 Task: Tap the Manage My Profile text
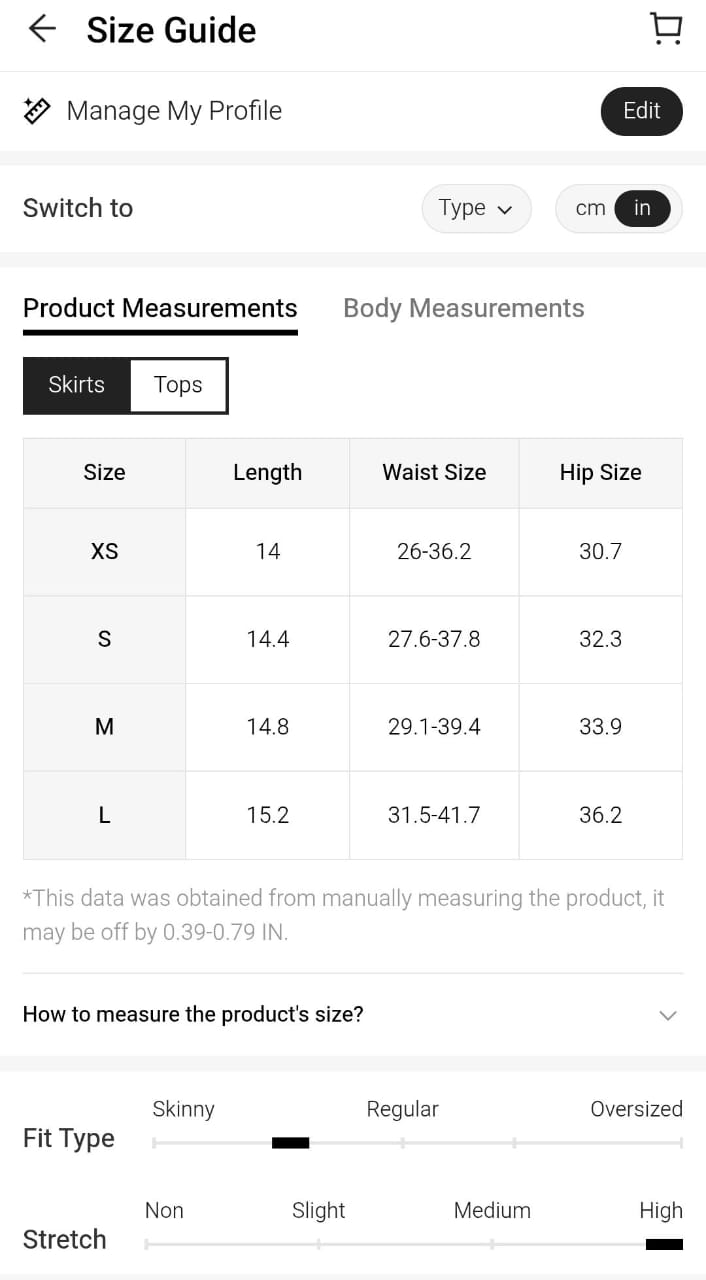click(x=174, y=111)
